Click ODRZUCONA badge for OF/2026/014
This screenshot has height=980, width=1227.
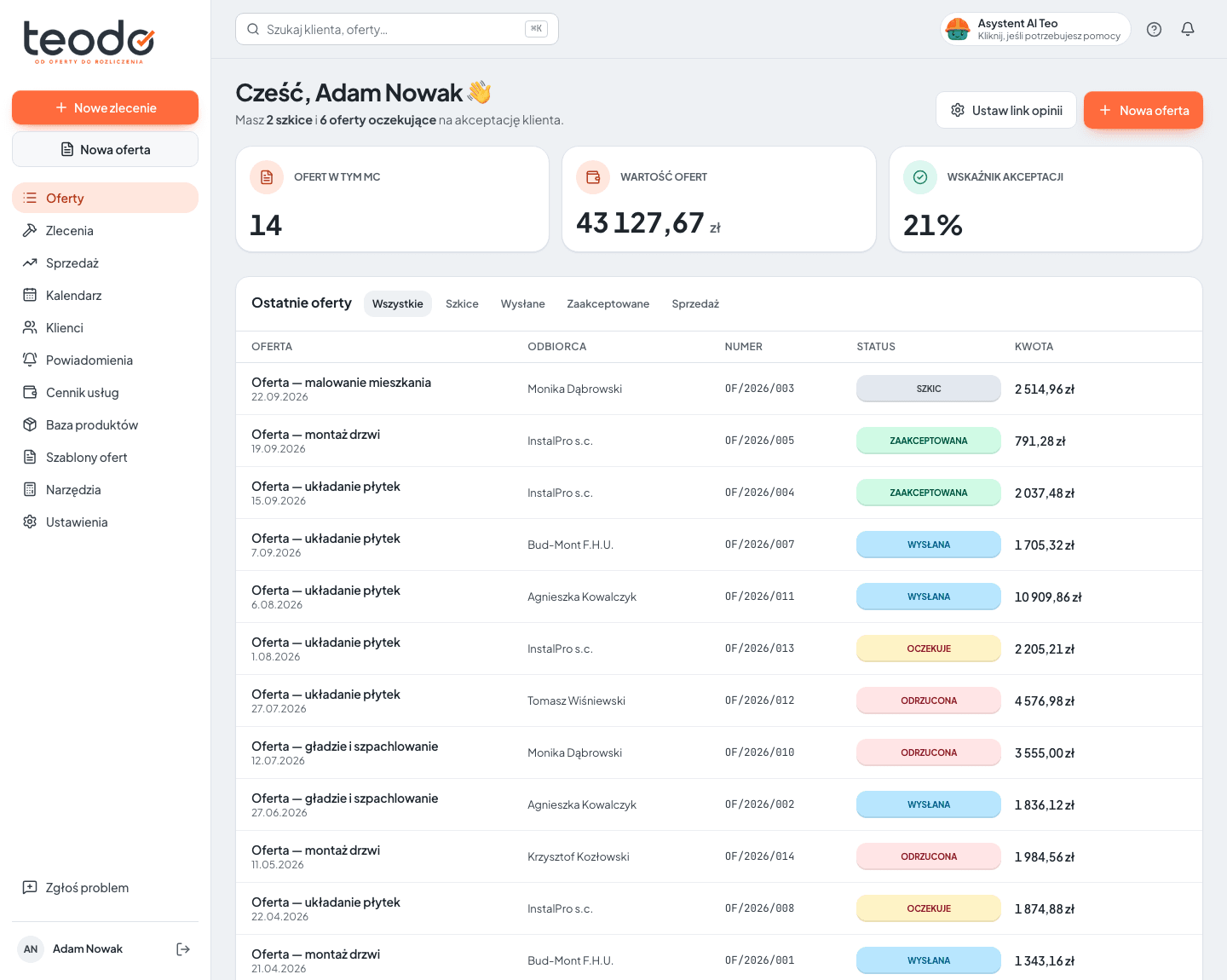929,856
